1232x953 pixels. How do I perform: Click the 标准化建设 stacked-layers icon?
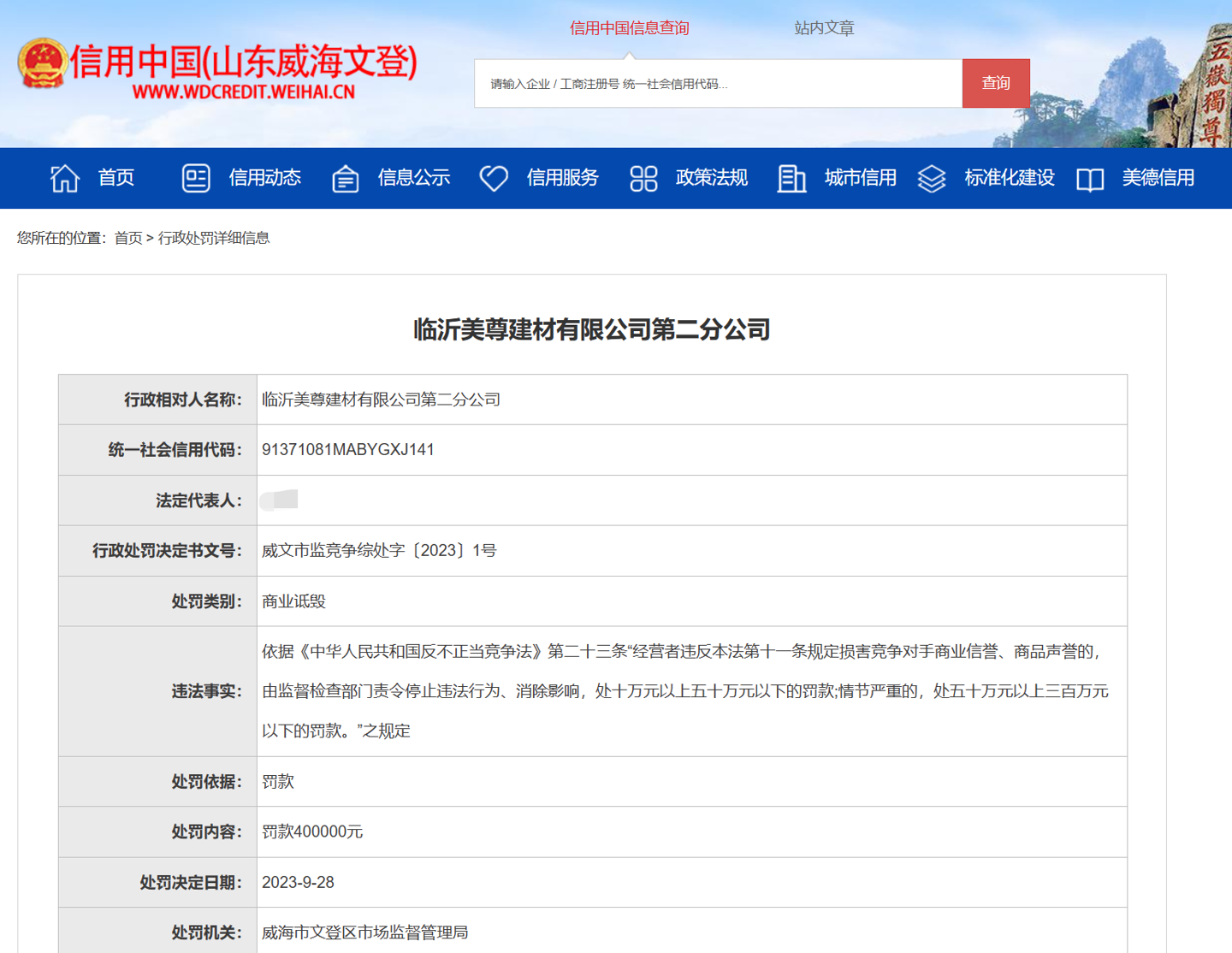coord(931,178)
